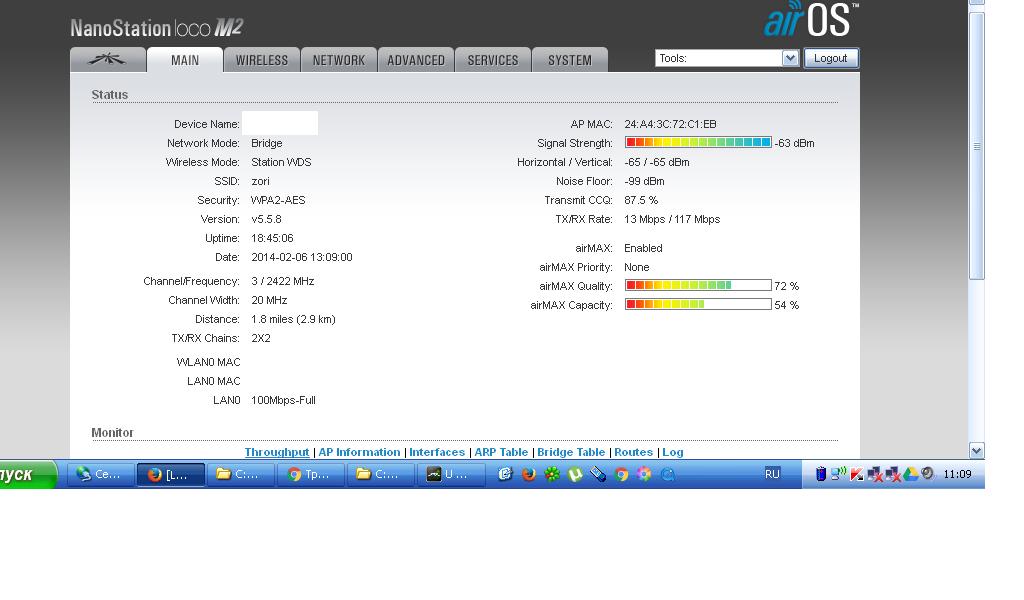Expand the Tools dropdown
This screenshot has width=1024, height=600.
tap(727, 58)
